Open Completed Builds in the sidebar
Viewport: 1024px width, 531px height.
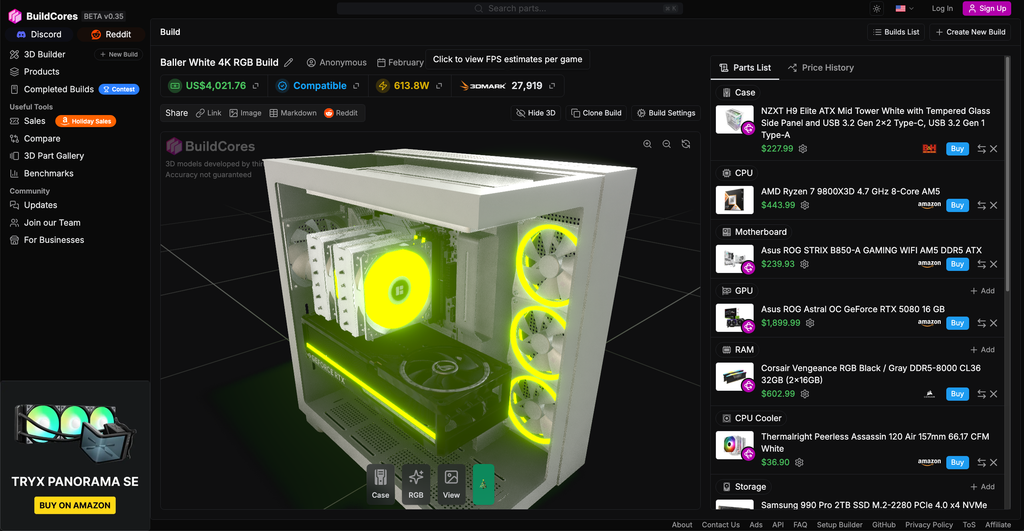pos(59,89)
